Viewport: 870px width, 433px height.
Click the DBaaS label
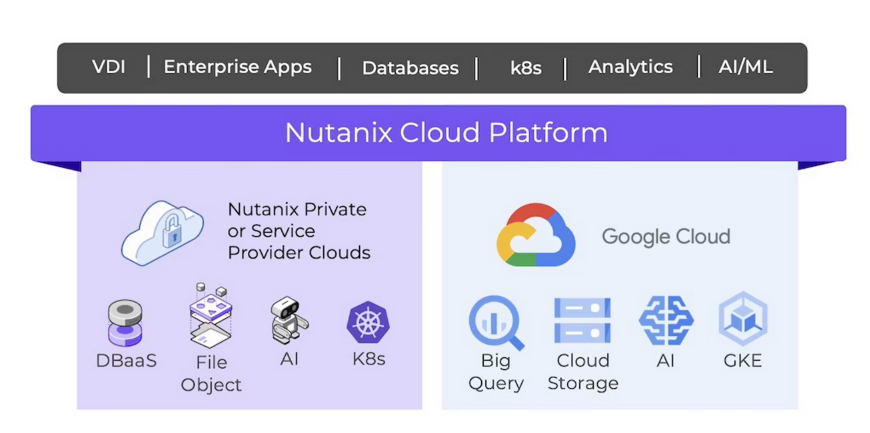click(x=127, y=361)
